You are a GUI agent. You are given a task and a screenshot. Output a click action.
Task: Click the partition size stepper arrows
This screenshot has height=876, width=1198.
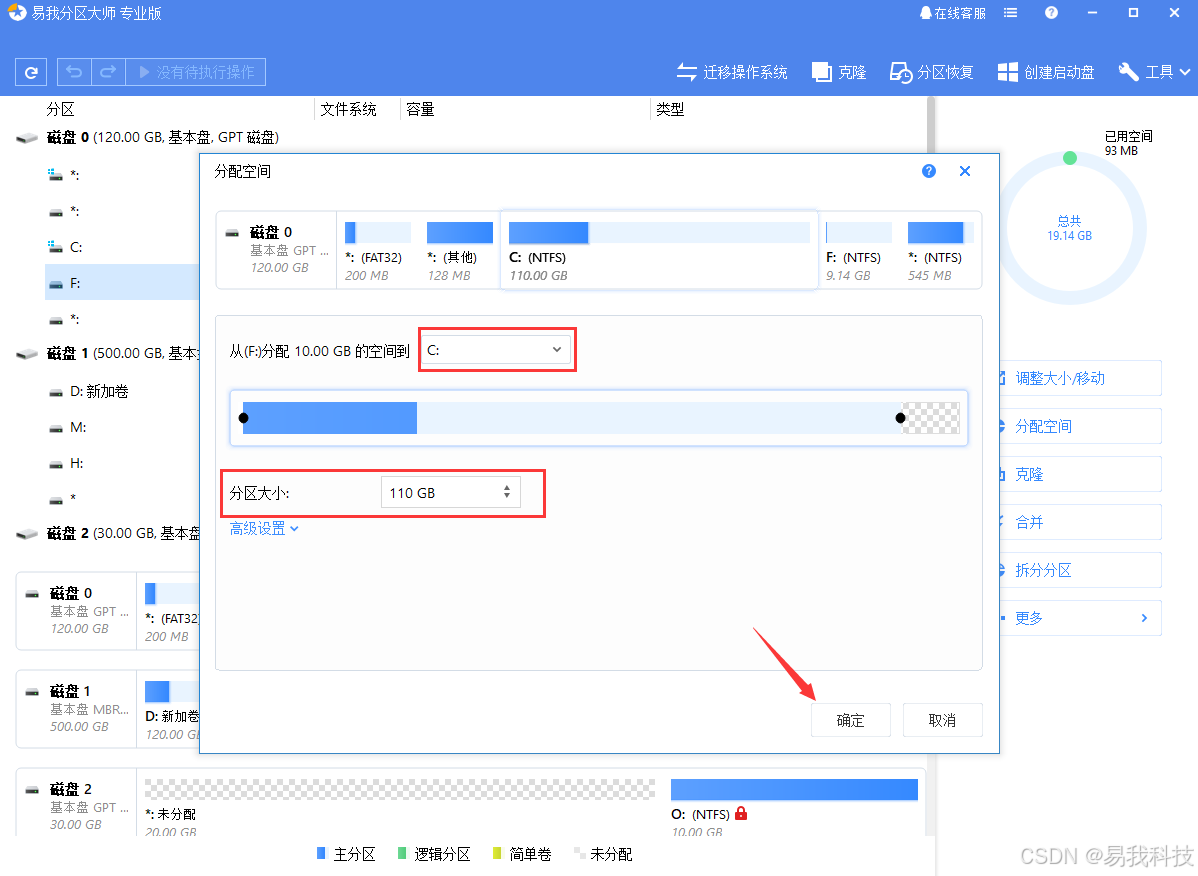tap(507, 492)
